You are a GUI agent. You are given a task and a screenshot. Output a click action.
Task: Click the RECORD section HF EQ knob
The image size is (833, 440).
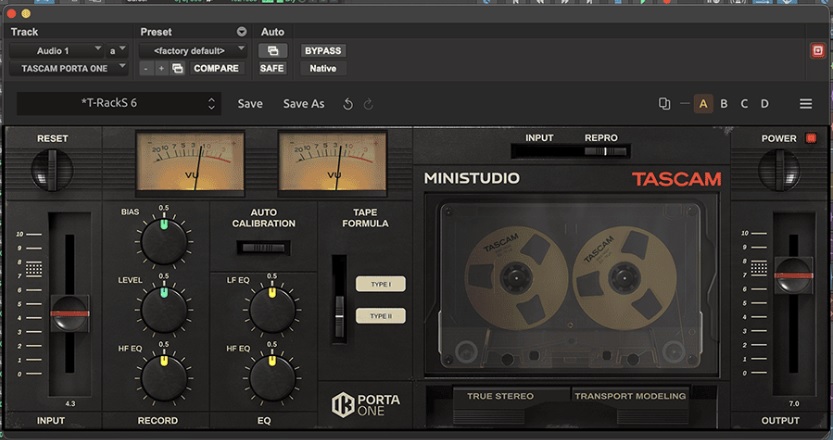coord(164,378)
